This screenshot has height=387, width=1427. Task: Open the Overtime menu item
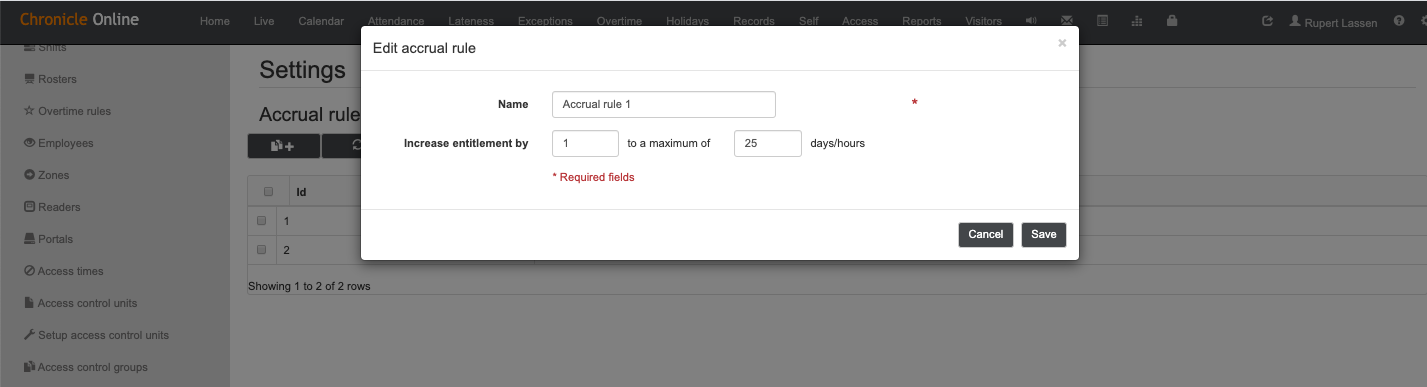pos(619,21)
